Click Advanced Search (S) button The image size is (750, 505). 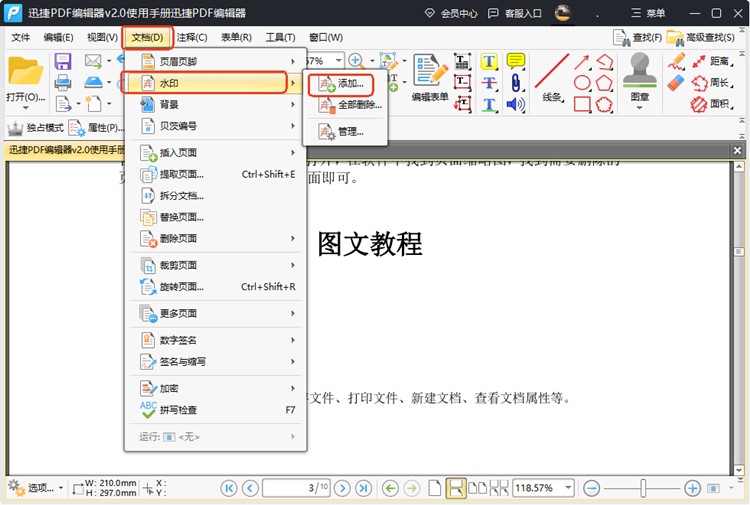point(701,37)
